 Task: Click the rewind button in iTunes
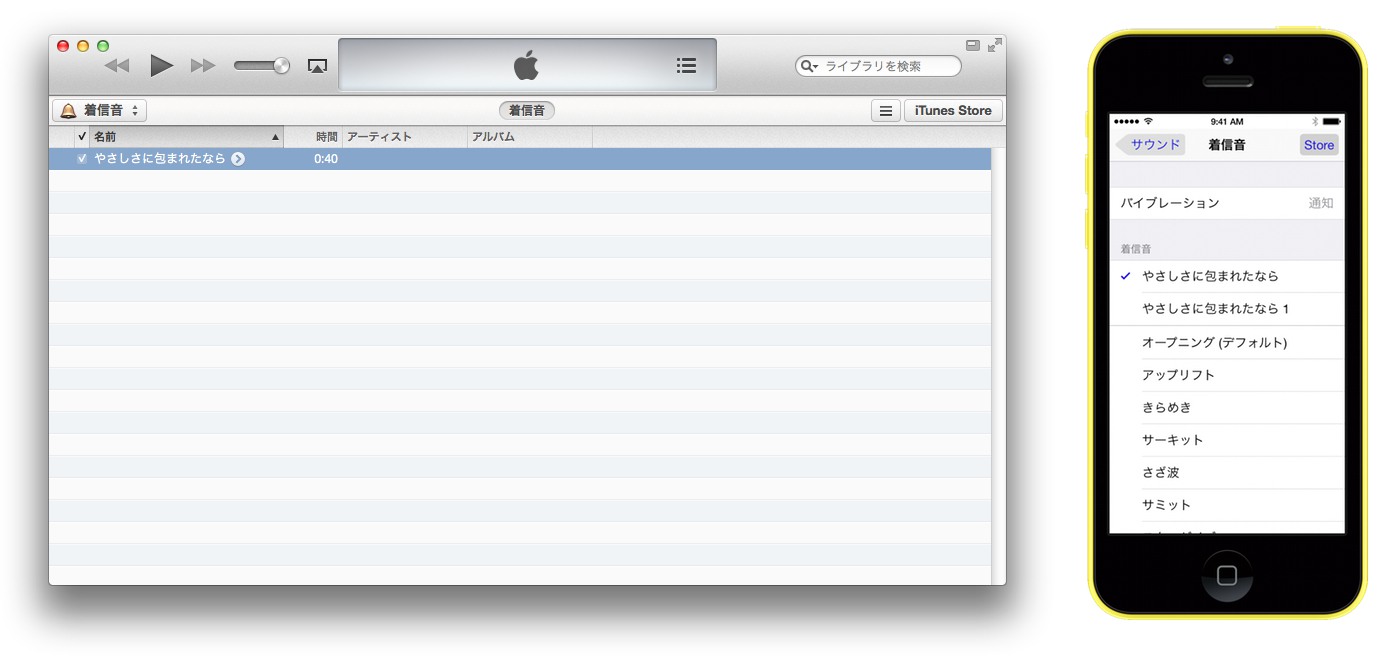coord(117,66)
